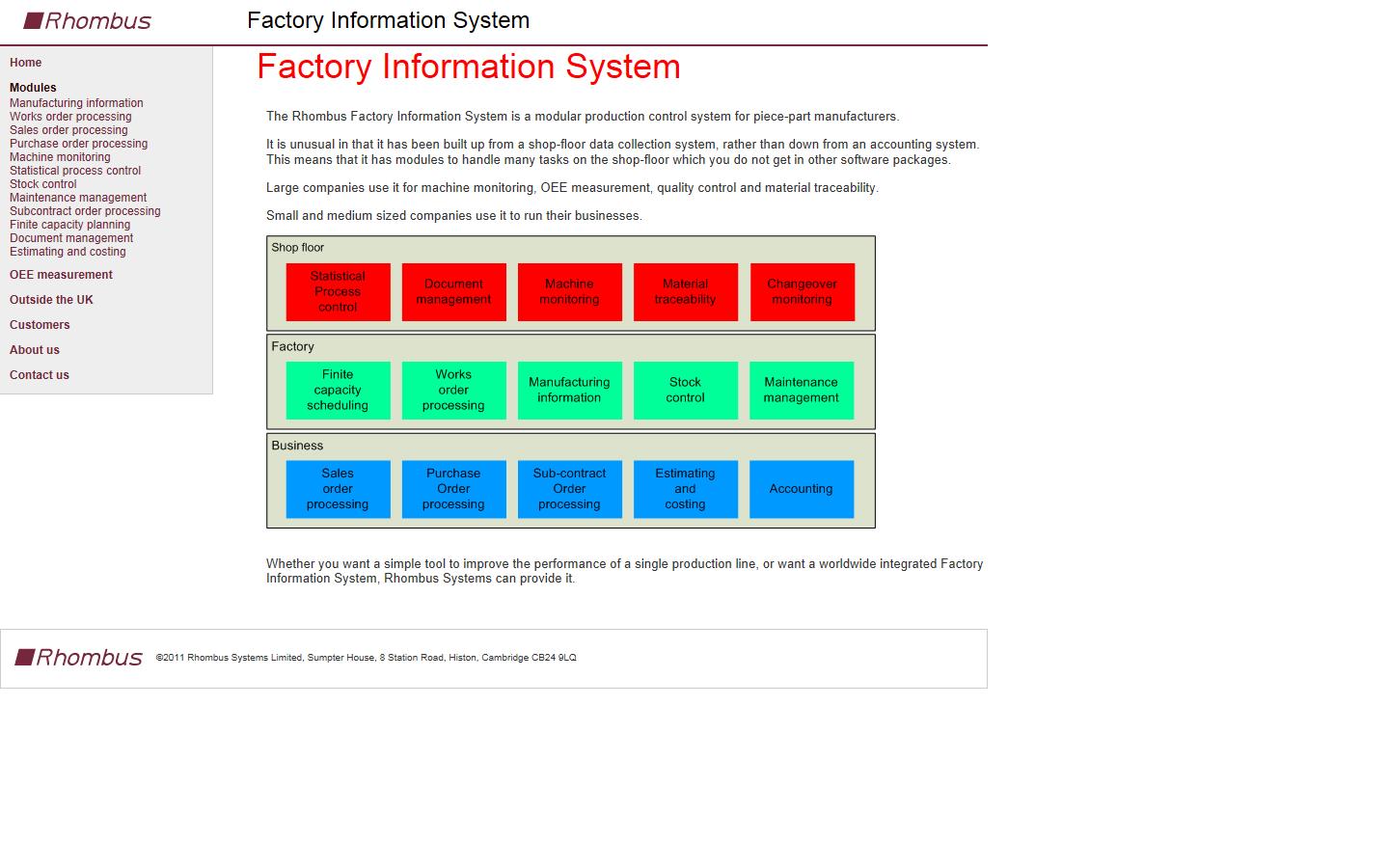
Task: Click the blue Accounting box
Action: pyautogui.click(x=801, y=489)
